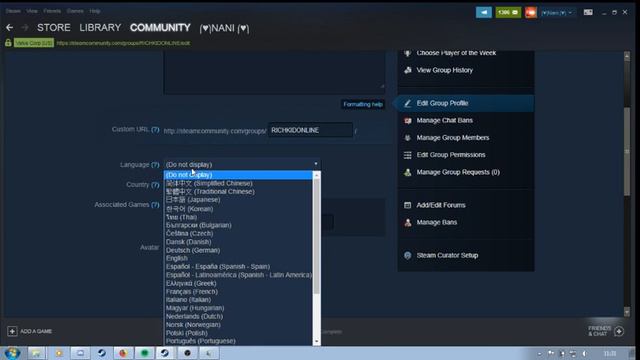Open the Steam menu

13,11
